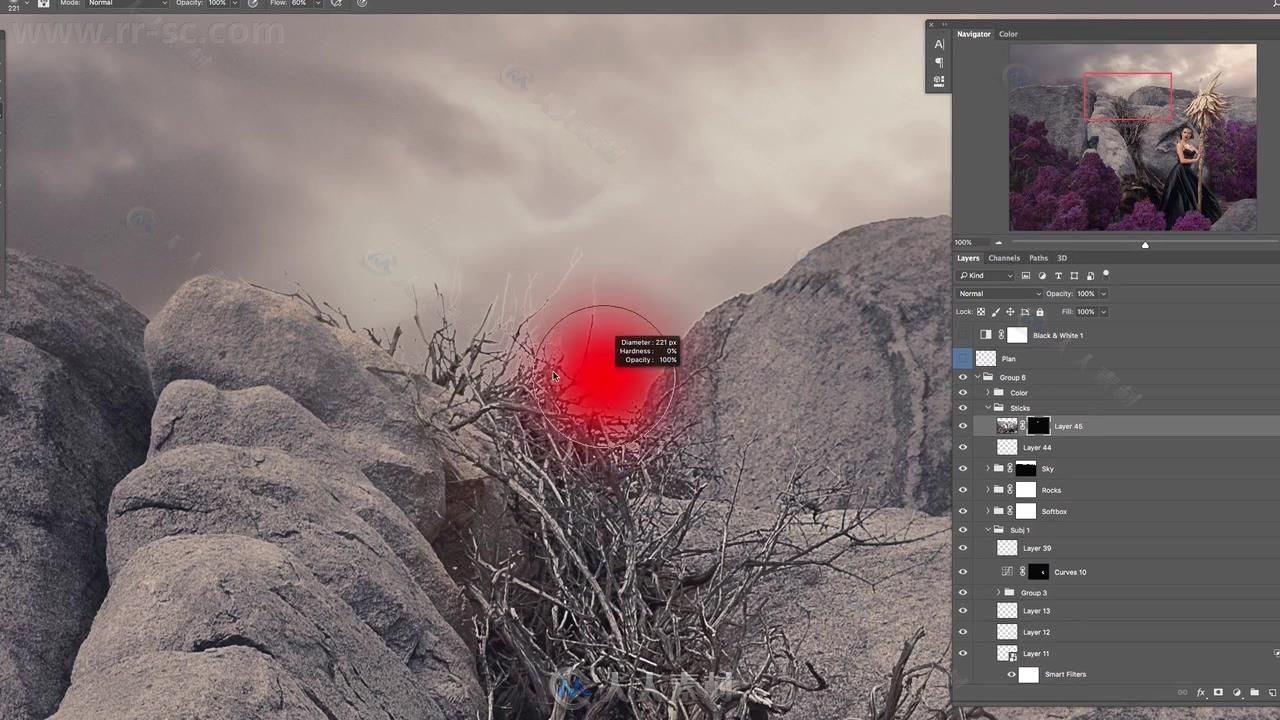The height and width of the screenshot is (720, 1280).
Task: Expand the Color group
Action: [x=988, y=393]
